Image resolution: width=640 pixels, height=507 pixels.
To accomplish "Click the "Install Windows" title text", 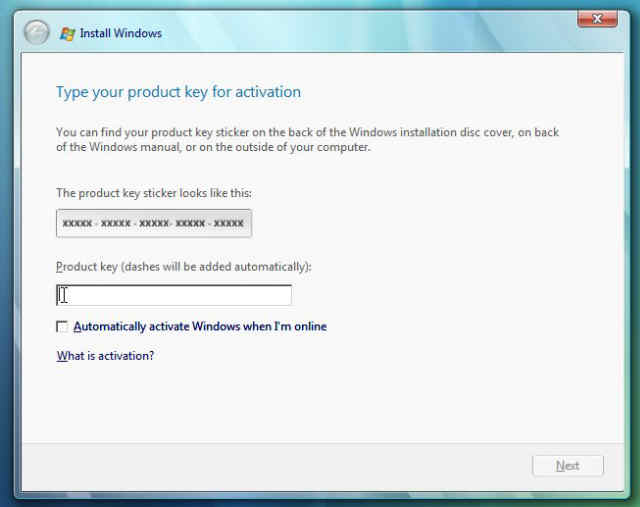I will click(x=121, y=33).
